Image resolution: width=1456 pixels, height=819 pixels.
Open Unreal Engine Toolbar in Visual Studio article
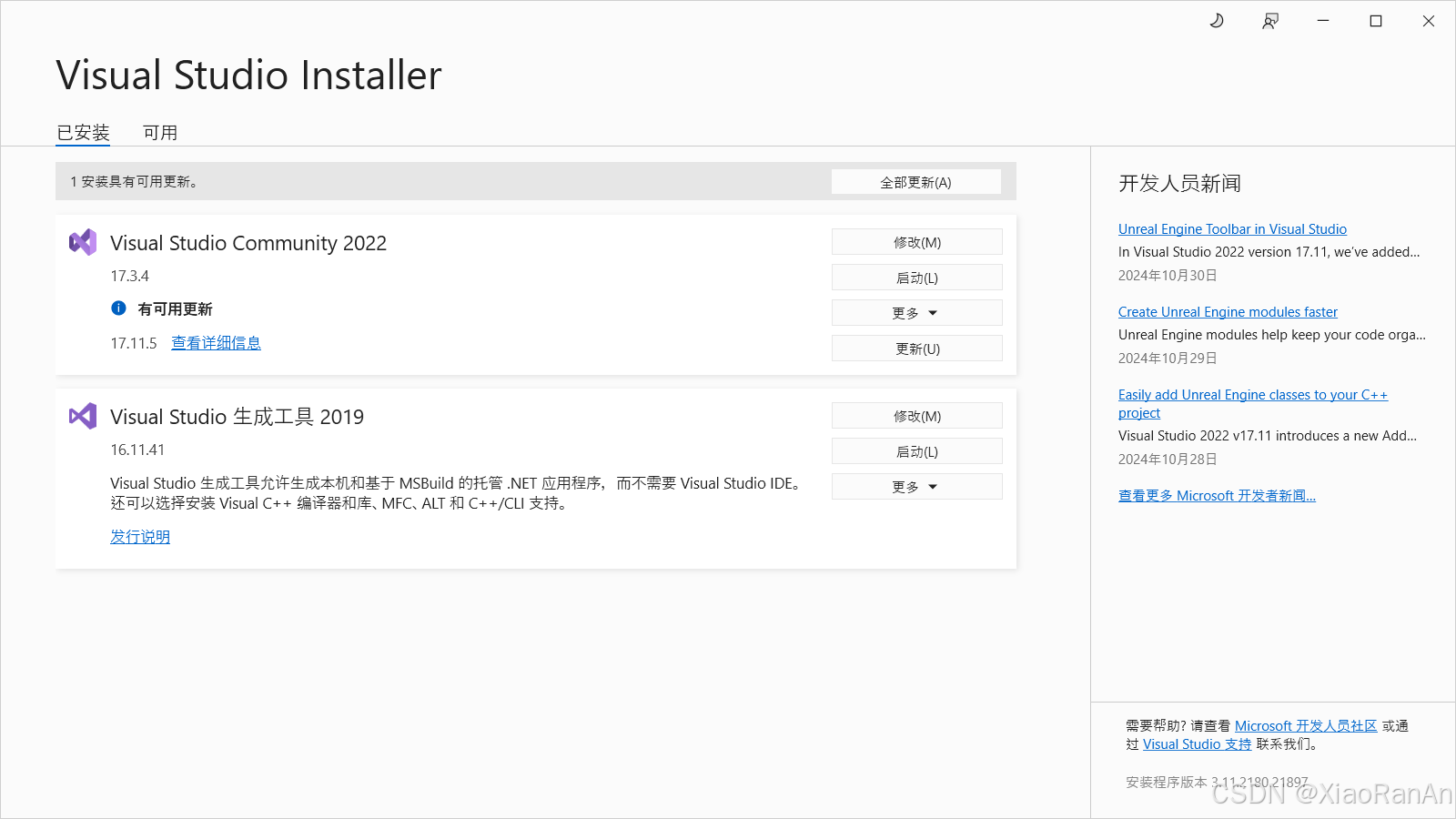pos(1232,229)
